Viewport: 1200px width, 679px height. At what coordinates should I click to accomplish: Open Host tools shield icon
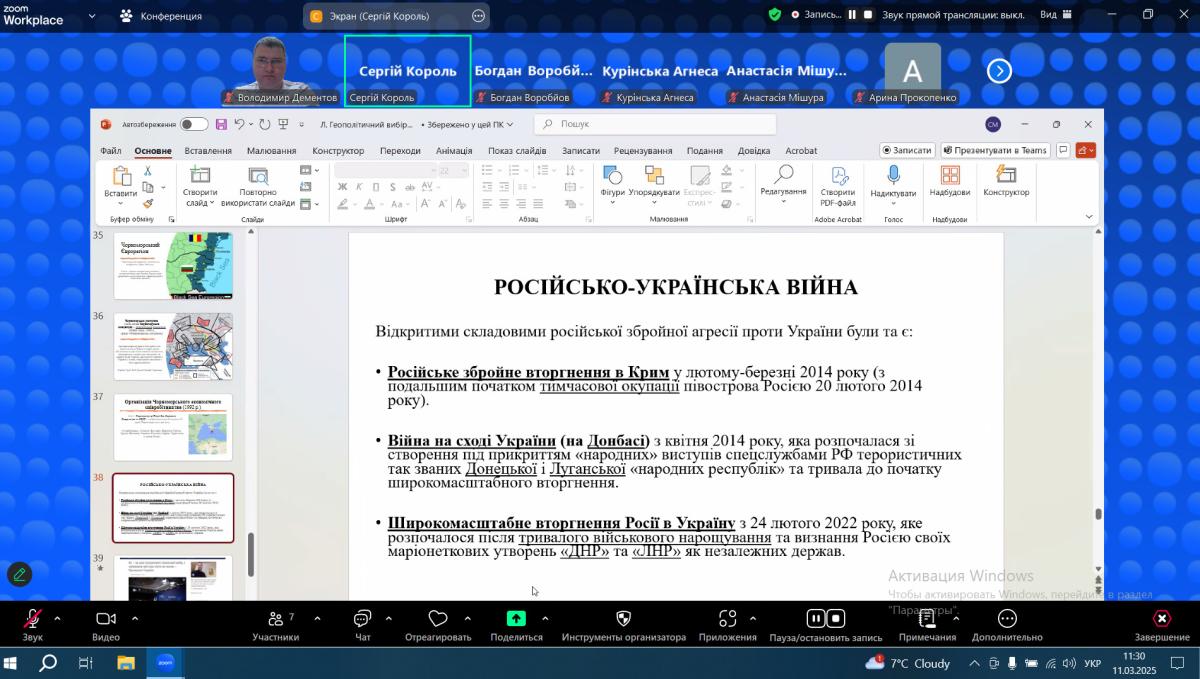623,619
